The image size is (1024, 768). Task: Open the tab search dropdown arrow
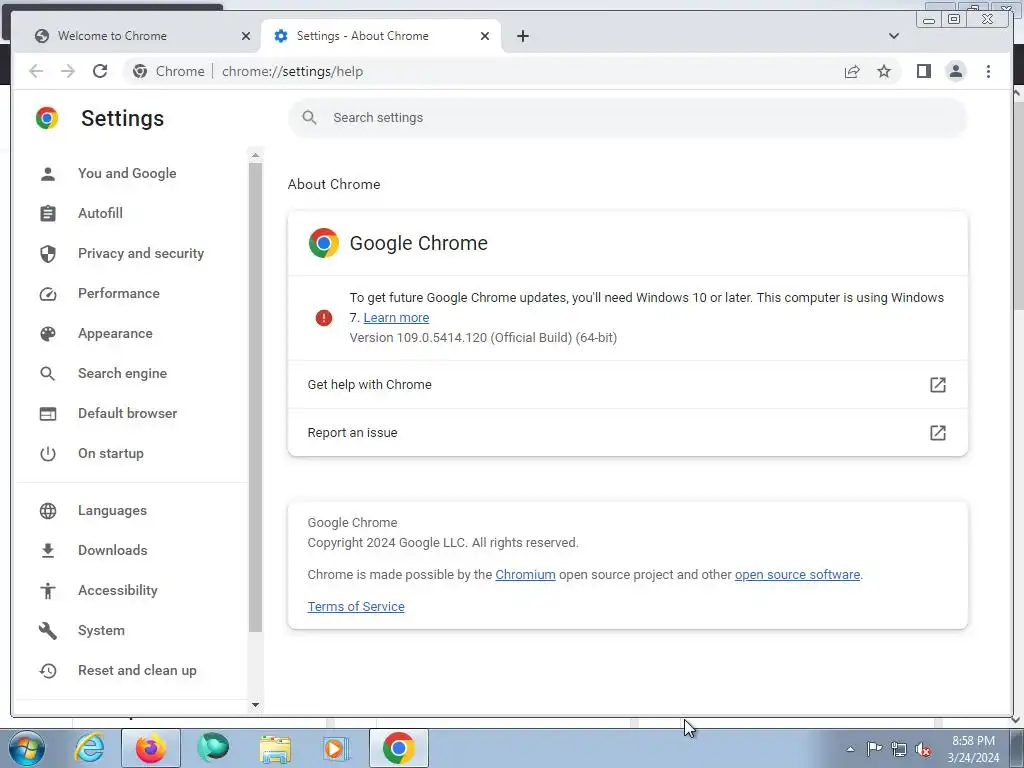893,36
